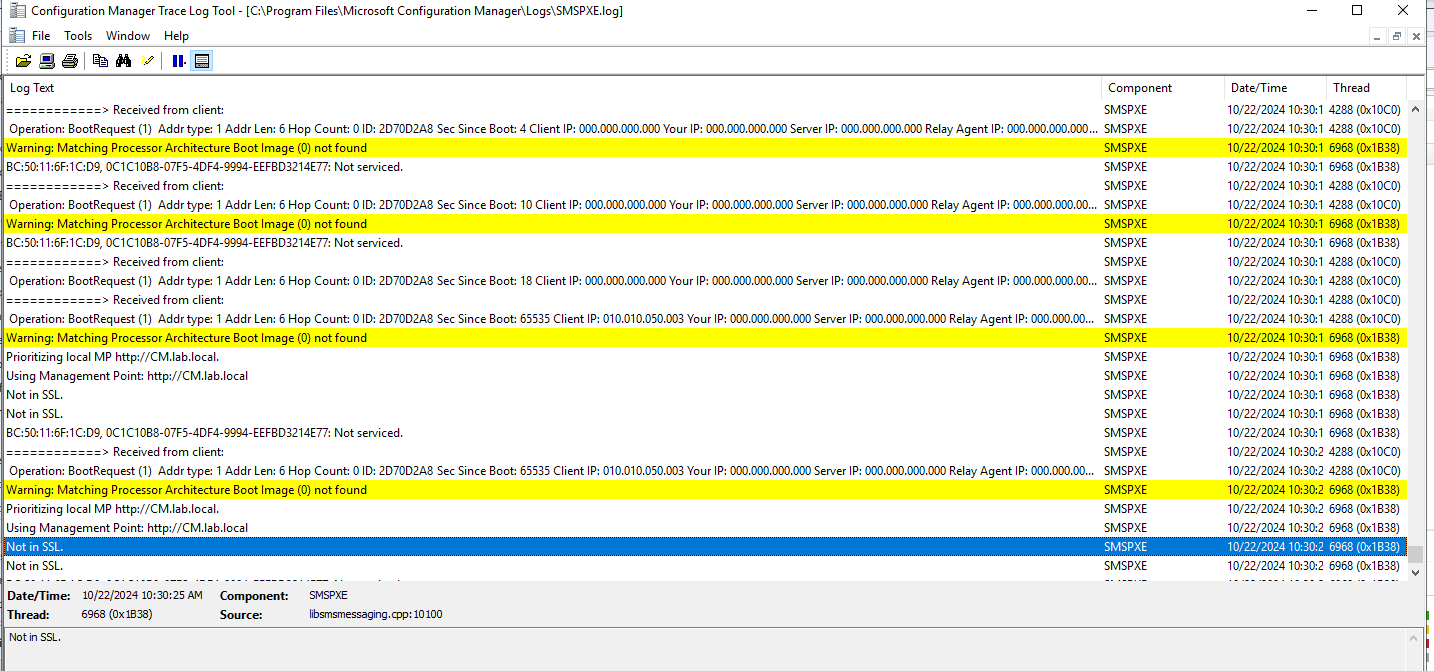Find text using the binoculars icon

123,60
